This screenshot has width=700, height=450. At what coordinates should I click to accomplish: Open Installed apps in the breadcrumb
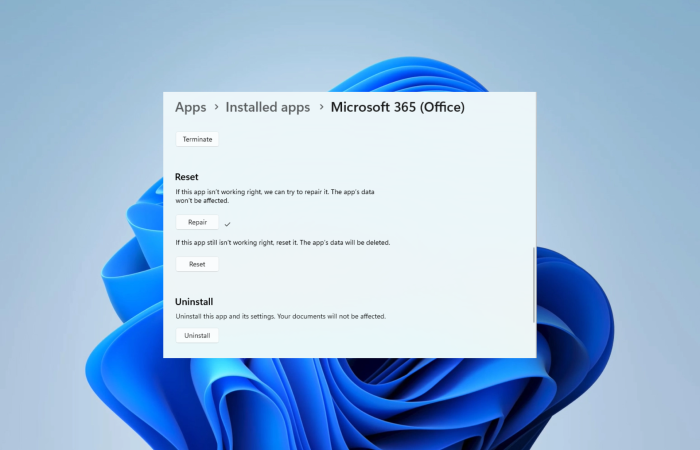(267, 107)
